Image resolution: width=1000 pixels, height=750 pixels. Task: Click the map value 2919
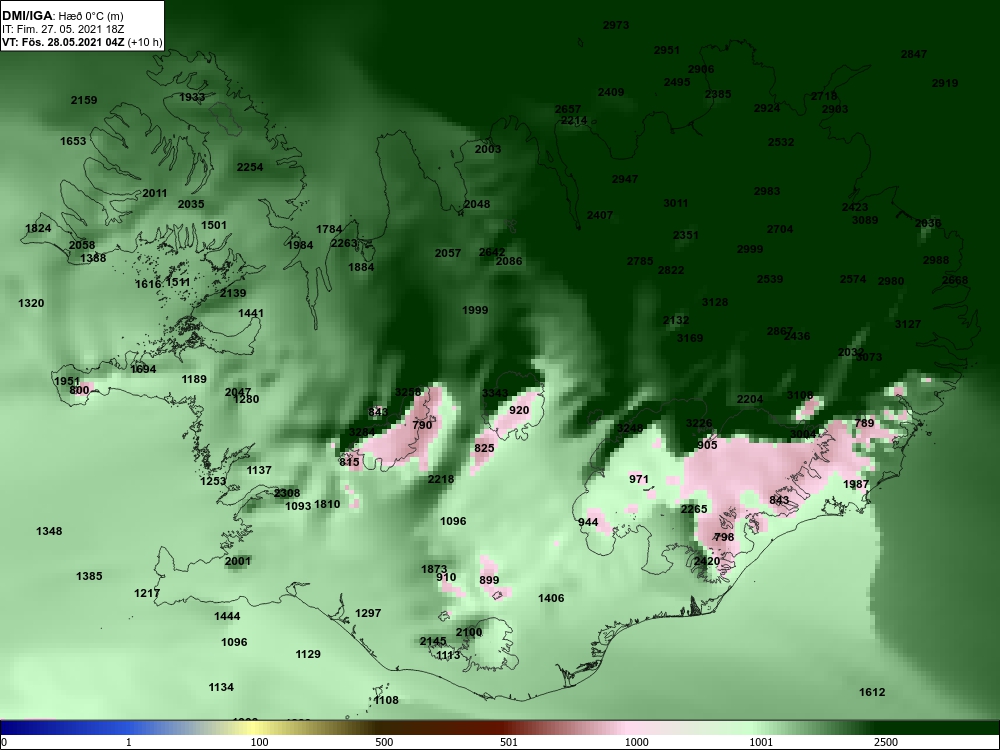point(945,83)
